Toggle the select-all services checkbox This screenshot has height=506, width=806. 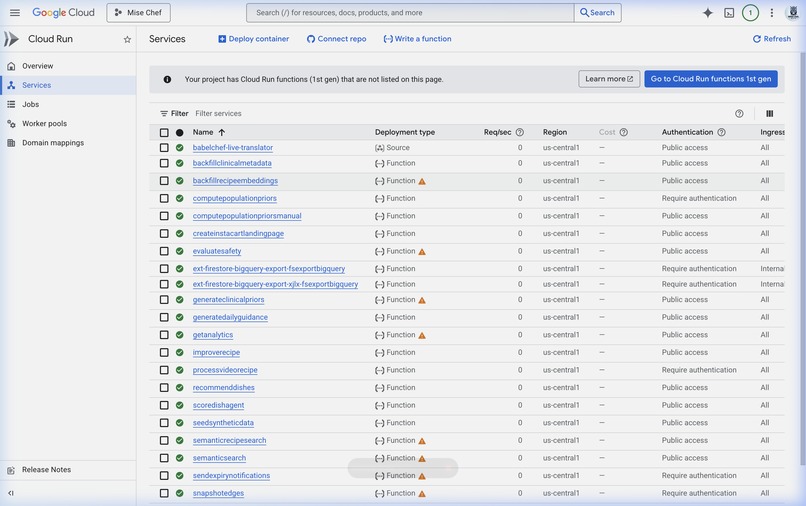164,133
